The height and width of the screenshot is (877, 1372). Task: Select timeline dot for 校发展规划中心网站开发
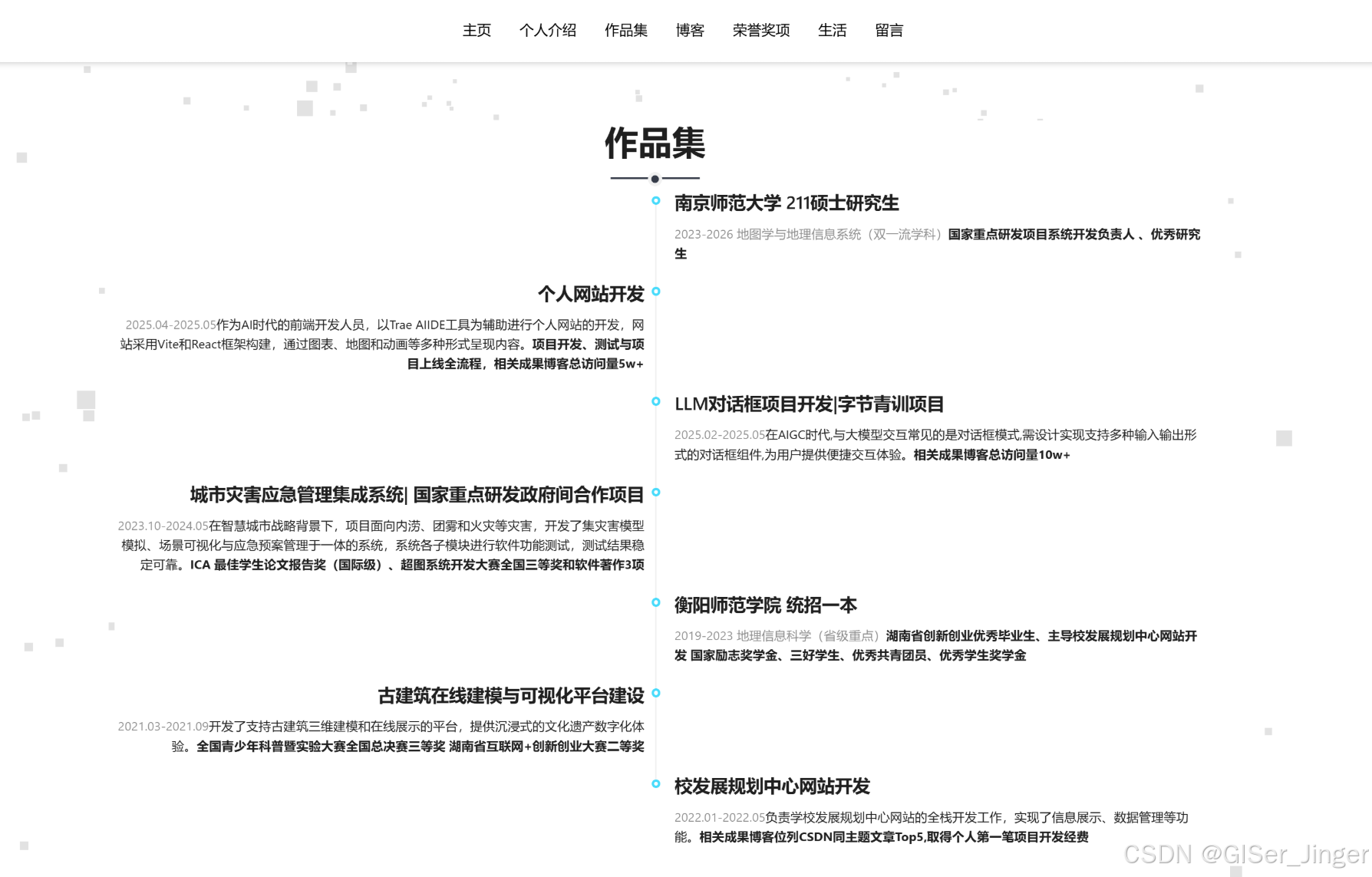pos(655,784)
